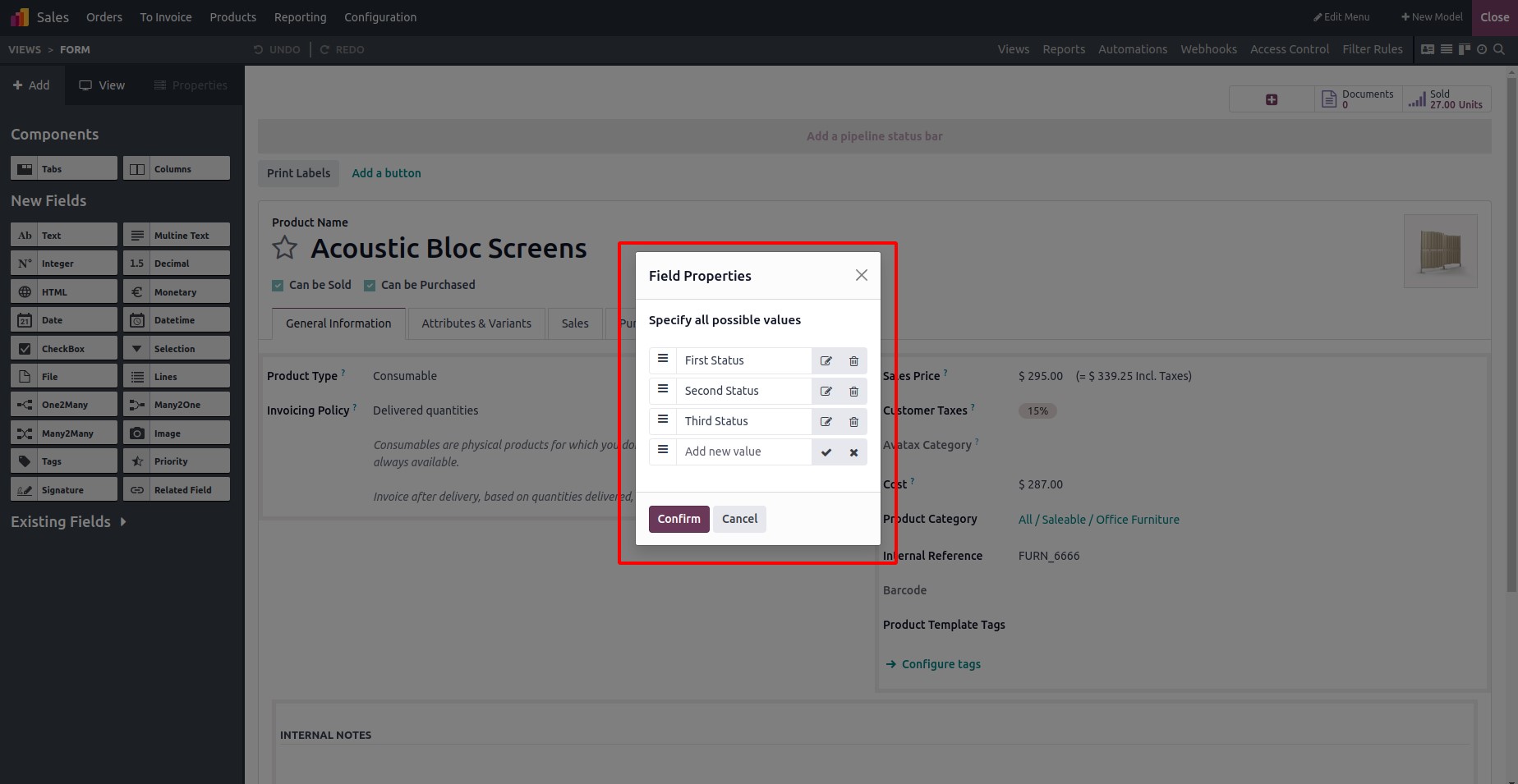Select the Many2Many field component

pos(64,433)
